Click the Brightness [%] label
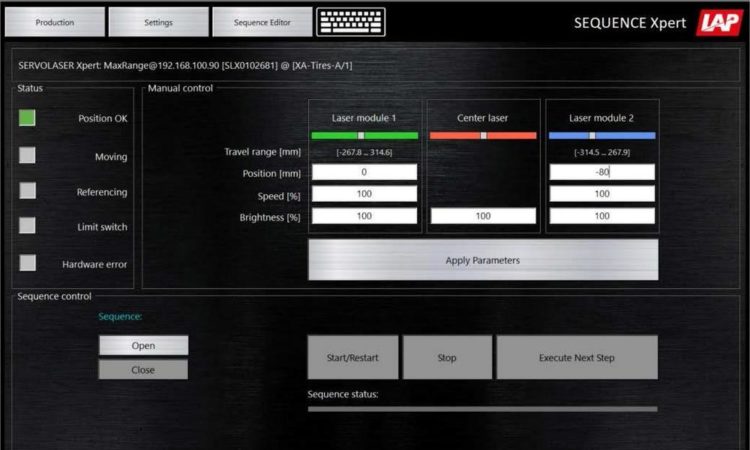750x450 pixels. click(x=270, y=218)
